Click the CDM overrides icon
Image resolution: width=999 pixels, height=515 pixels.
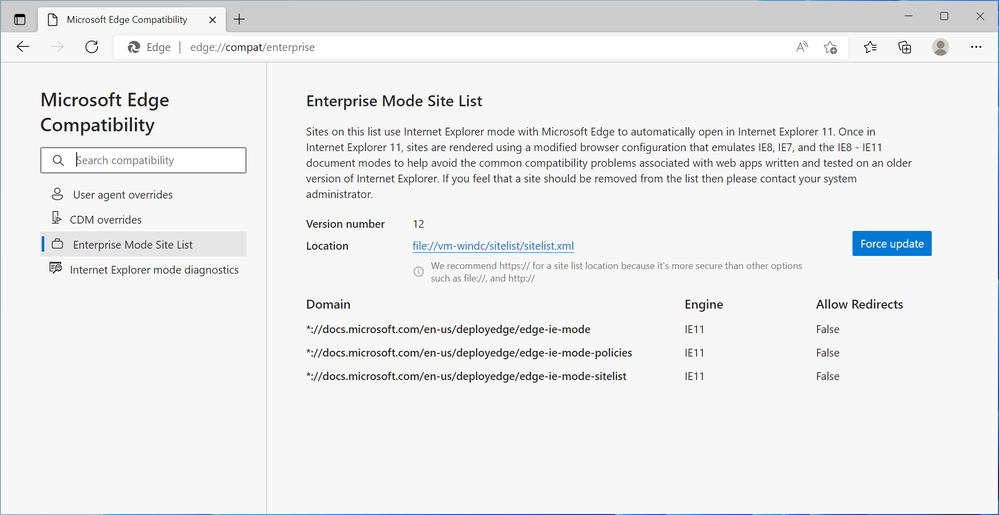(x=56, y=219)
